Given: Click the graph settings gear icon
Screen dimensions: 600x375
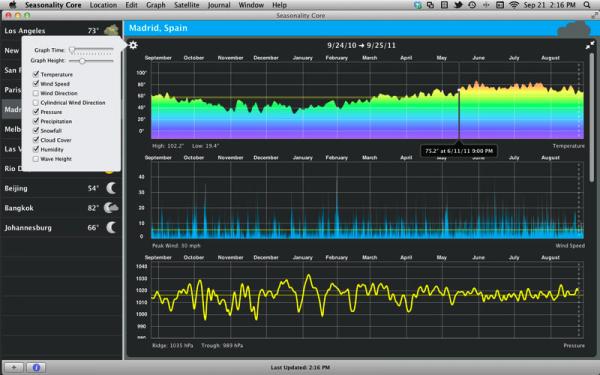Looking at the screenshot, I should coord(133,45).
